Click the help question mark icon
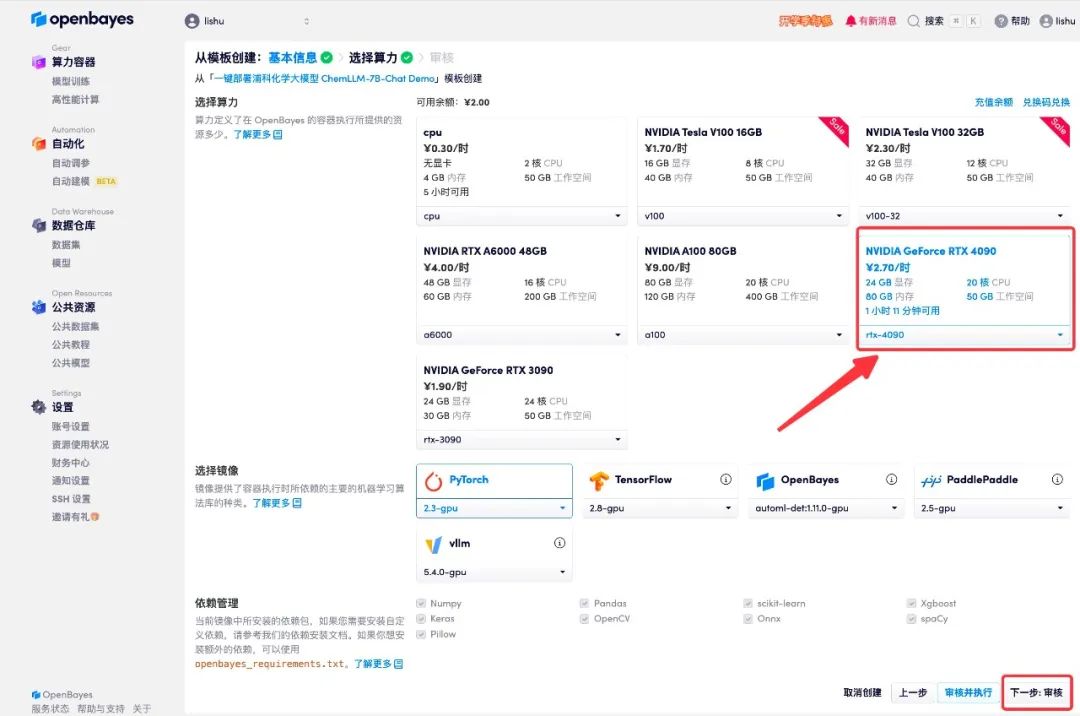Screen dimensions: 1080x716 tap(1001, 21)
